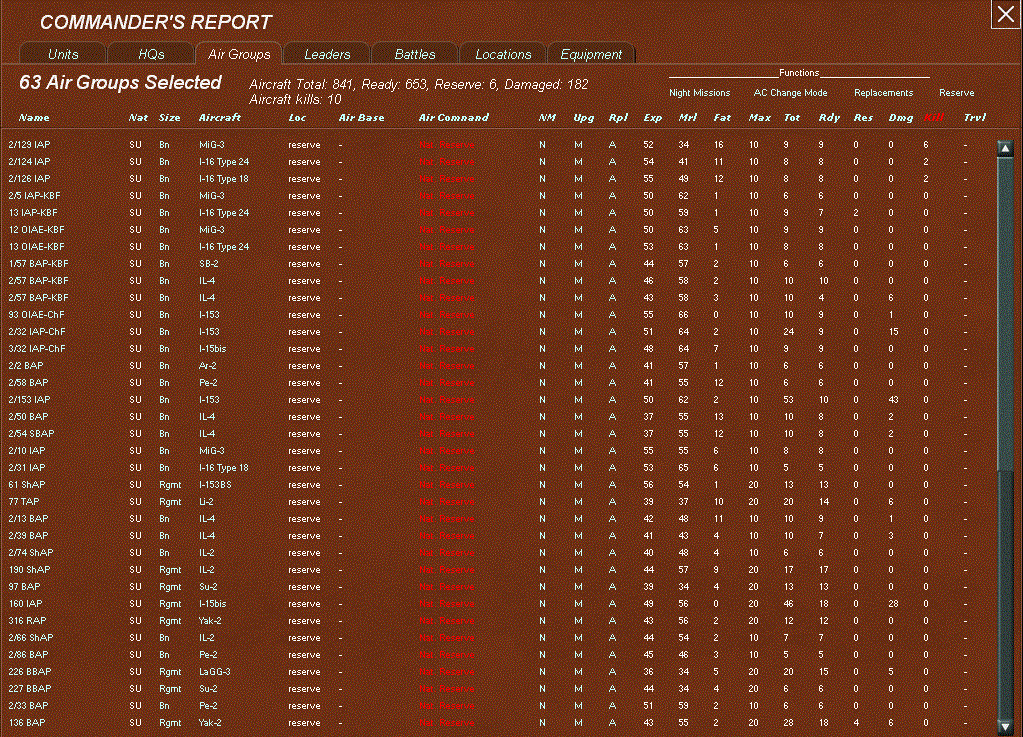Click Nat. Reserve command for 97 BAP

click(447, 586)
